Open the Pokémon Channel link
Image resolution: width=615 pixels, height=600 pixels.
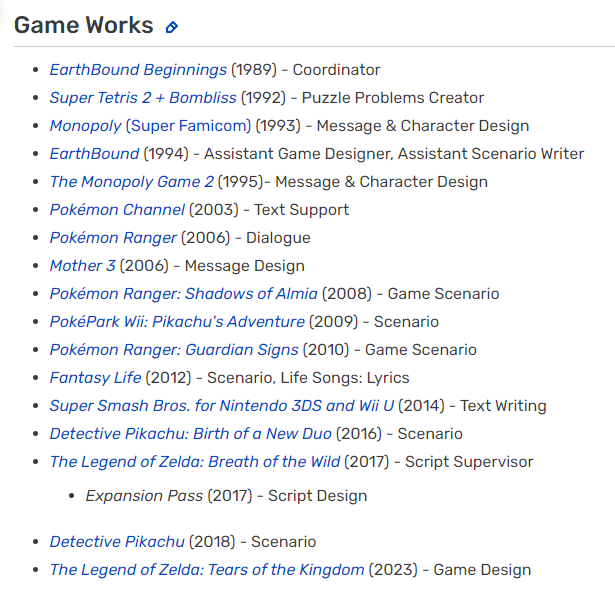117,210
